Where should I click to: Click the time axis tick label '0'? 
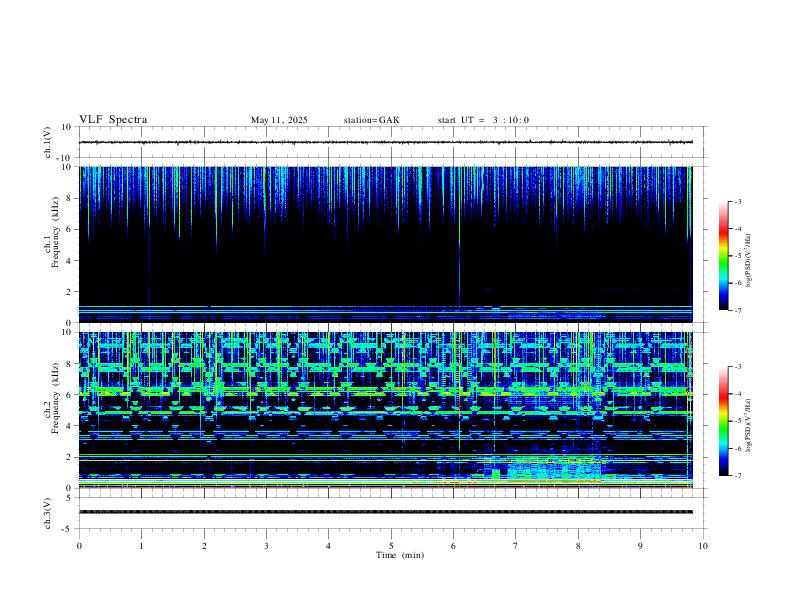(x=79, y=546)
